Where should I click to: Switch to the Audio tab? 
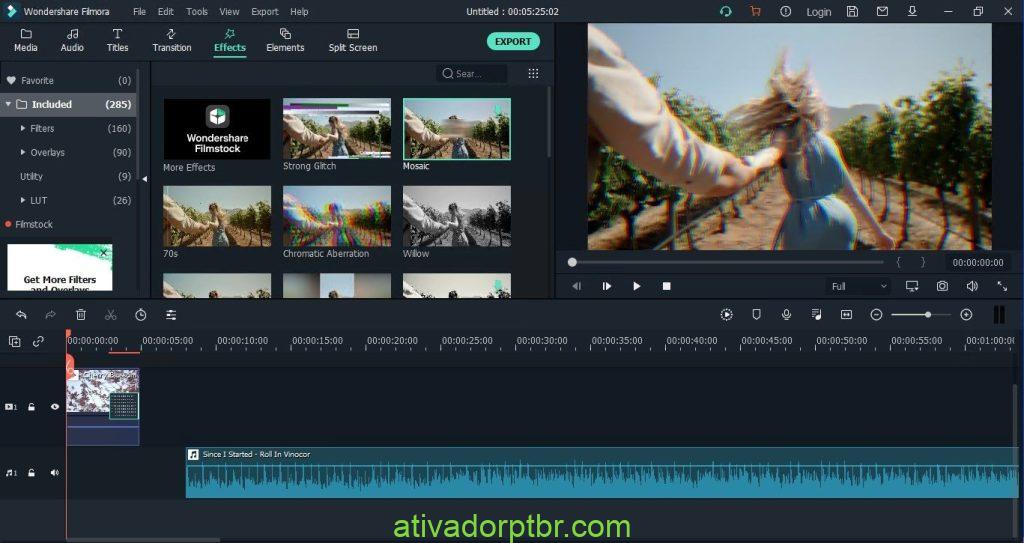(72, 41)
